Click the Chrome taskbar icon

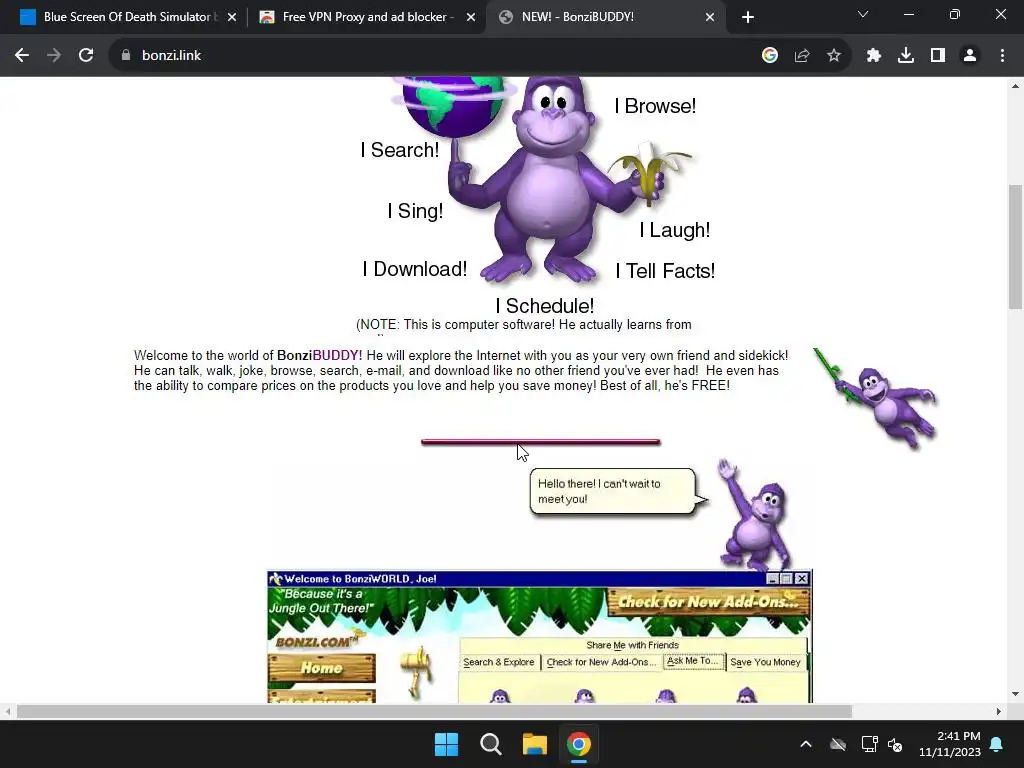[579, 744]
